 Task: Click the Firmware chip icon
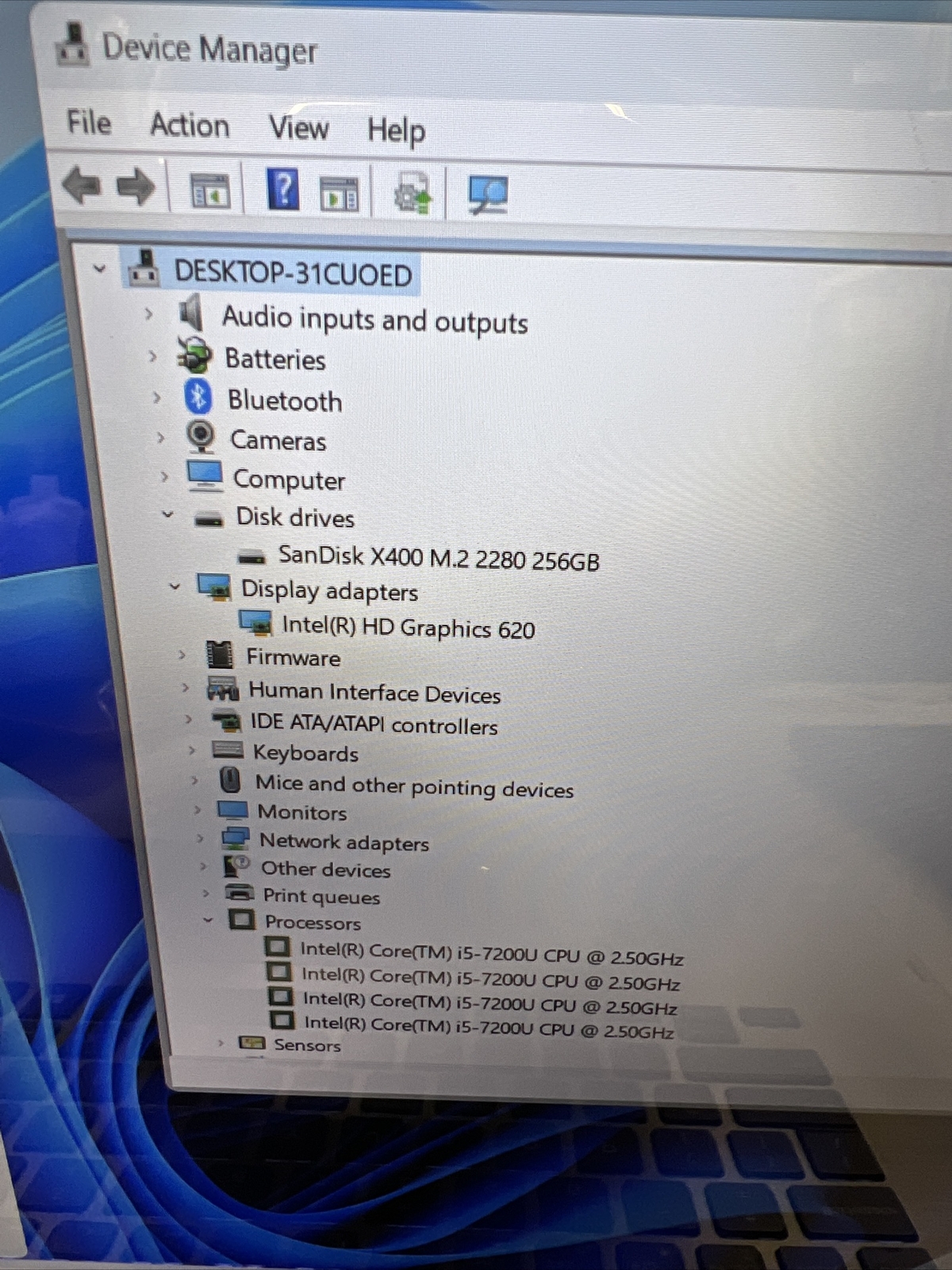pos(220,655)
